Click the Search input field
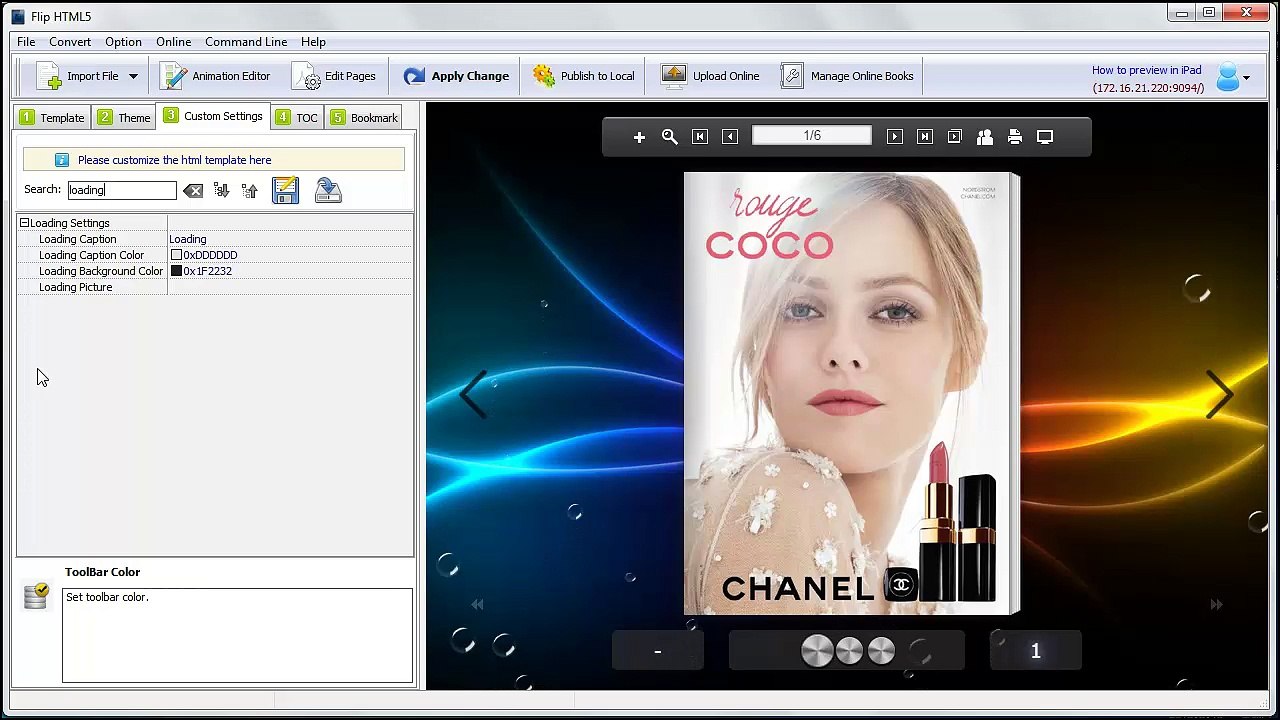The image size is (1280, 720). [x=122, y=190]
